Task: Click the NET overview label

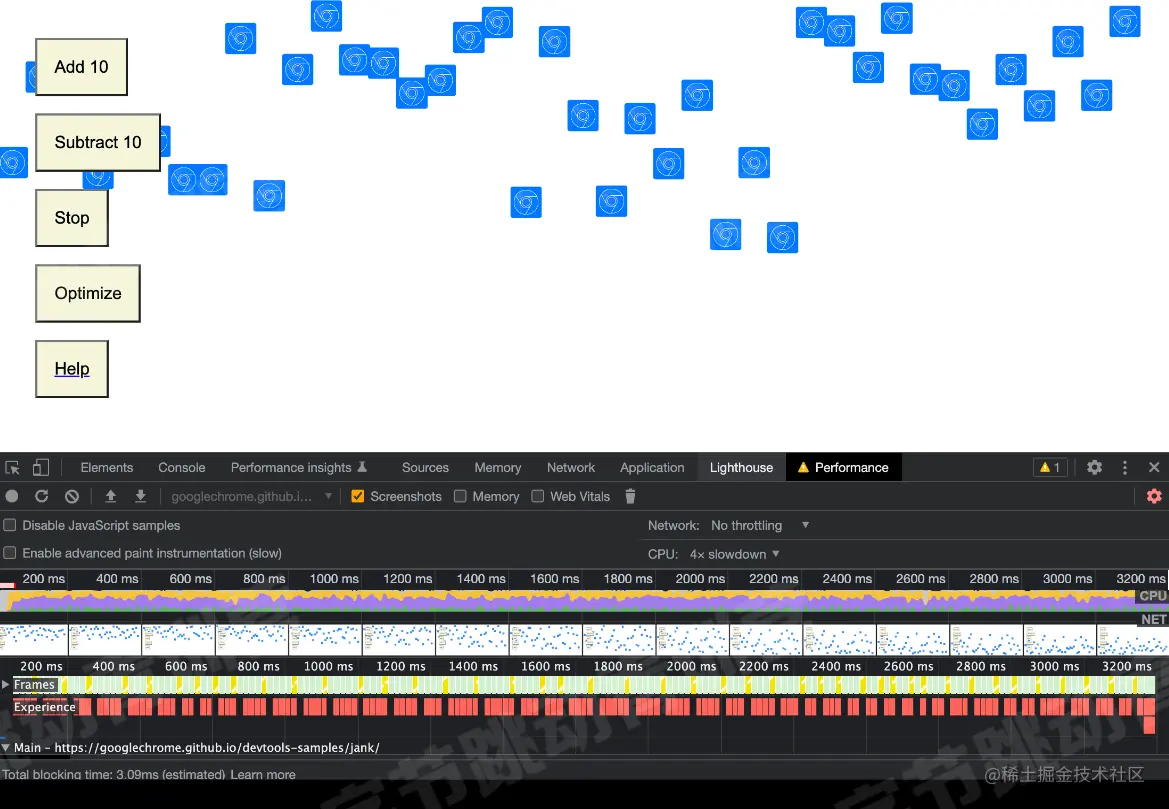Action: [1153, 620]
